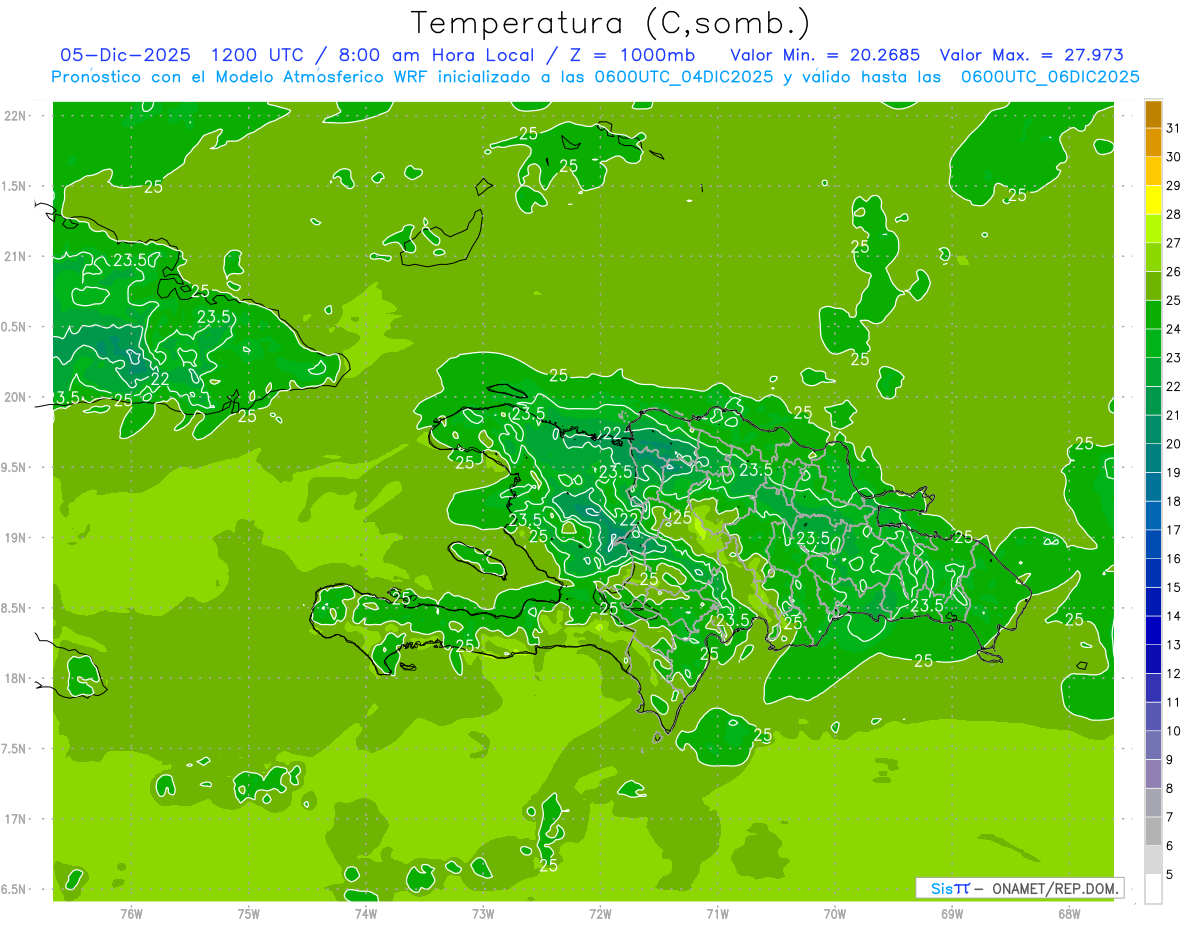Select the yellow swatch between 28 and 29
1200x927 pixels.
tap(1153, 200)
